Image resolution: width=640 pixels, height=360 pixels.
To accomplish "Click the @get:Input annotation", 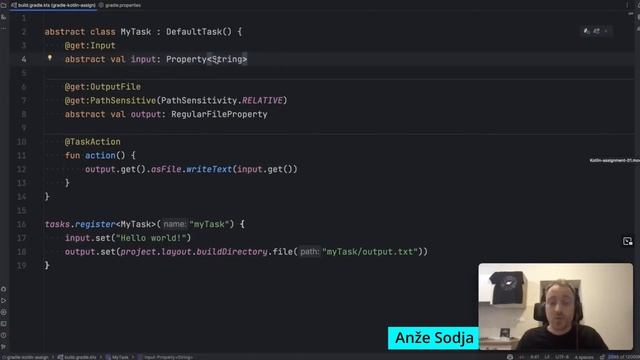I will coord(90,46).
